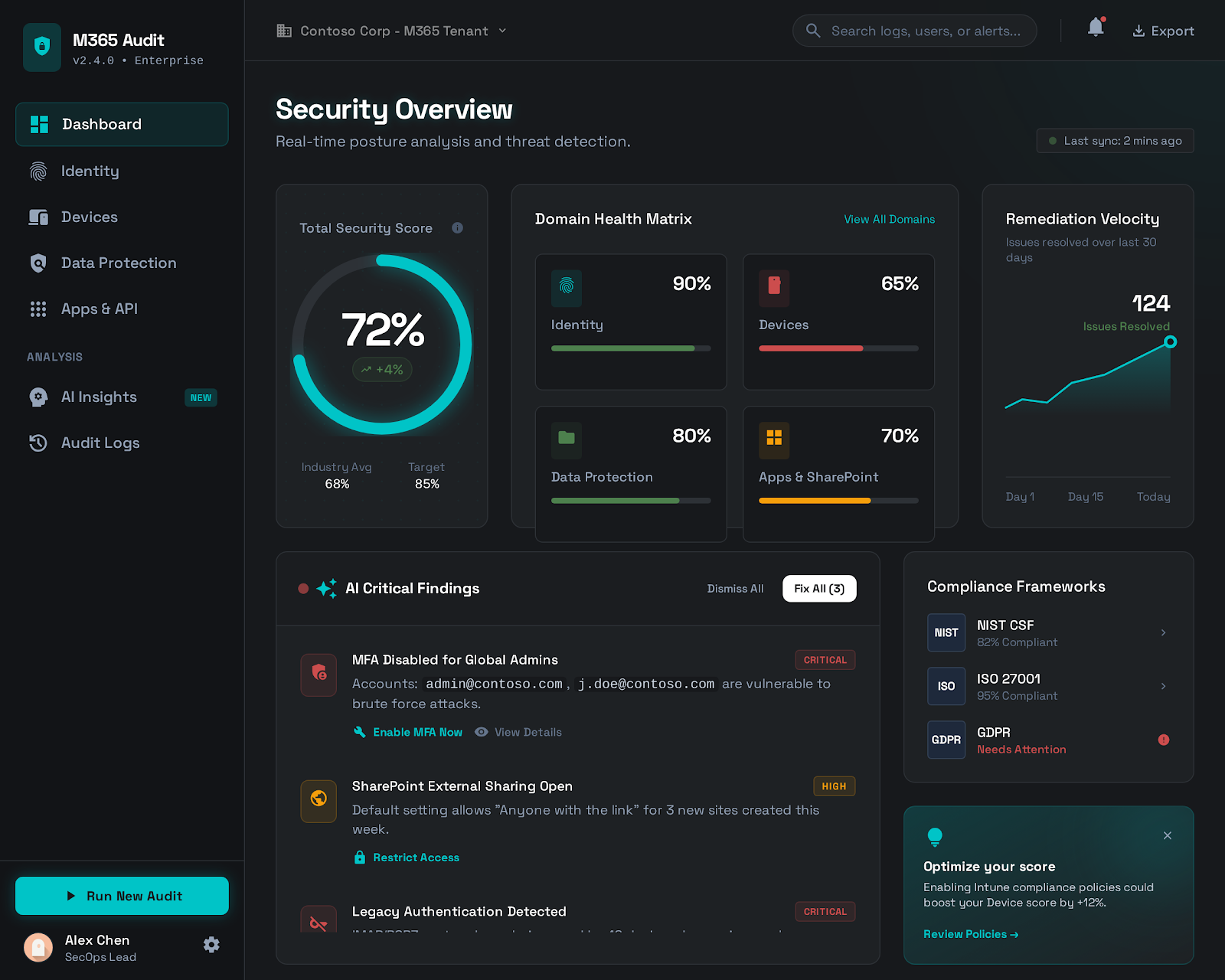Click Review Policies link
This screenshot has width=1225, height=980.
coord(970,934)
